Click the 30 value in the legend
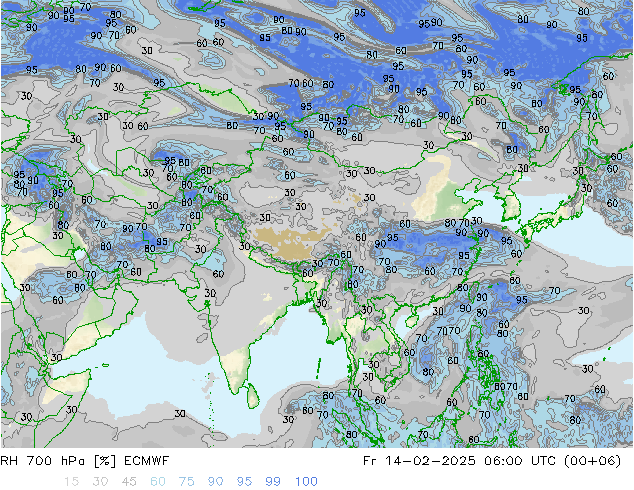 click(100, 482)
